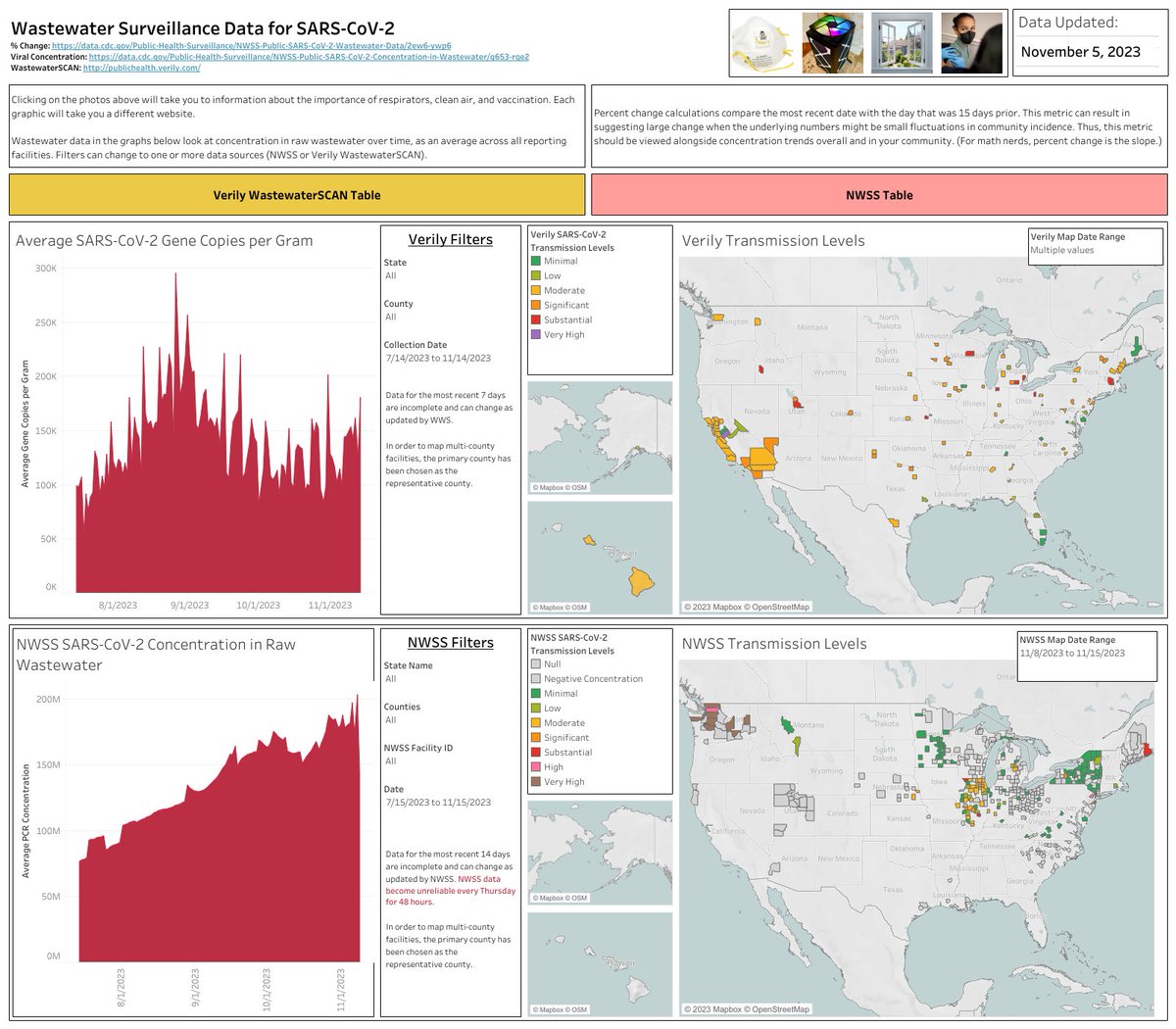Select NWSS legend Negative Concentration swatch

tap(536, 678)
